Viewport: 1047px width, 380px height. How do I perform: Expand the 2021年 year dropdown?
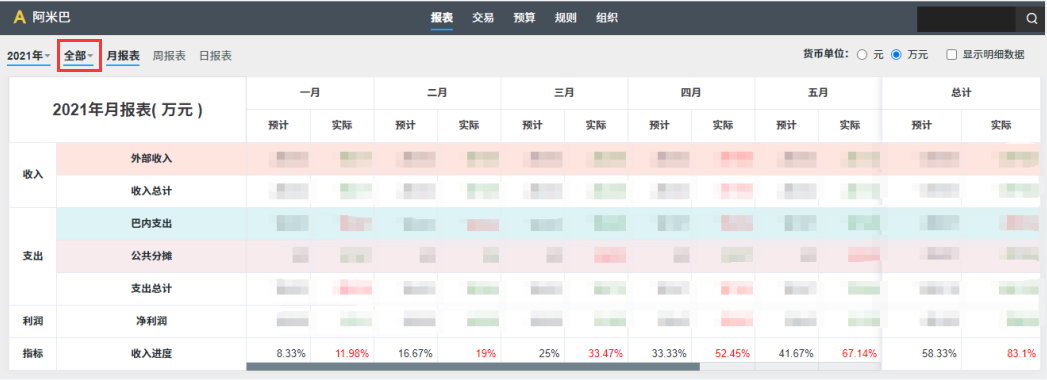[x=29, y=56]
